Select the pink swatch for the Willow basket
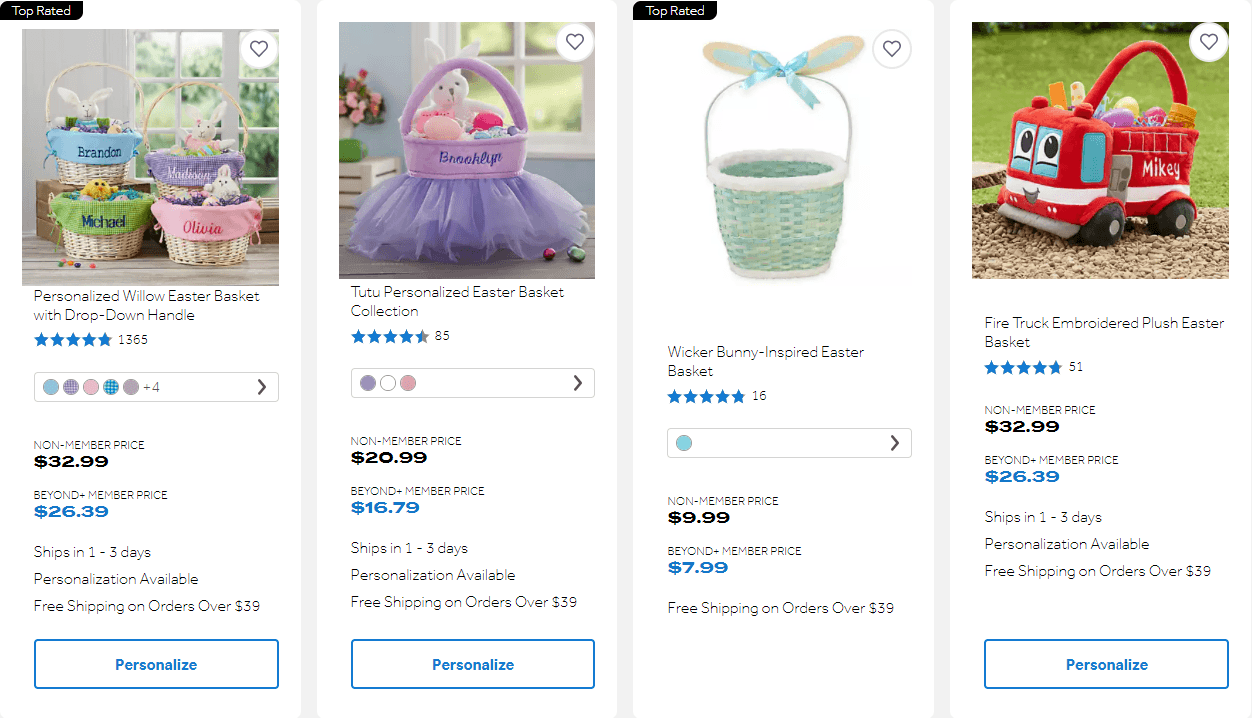Viewport: 1252px width, 718px height. coord(91,386)
